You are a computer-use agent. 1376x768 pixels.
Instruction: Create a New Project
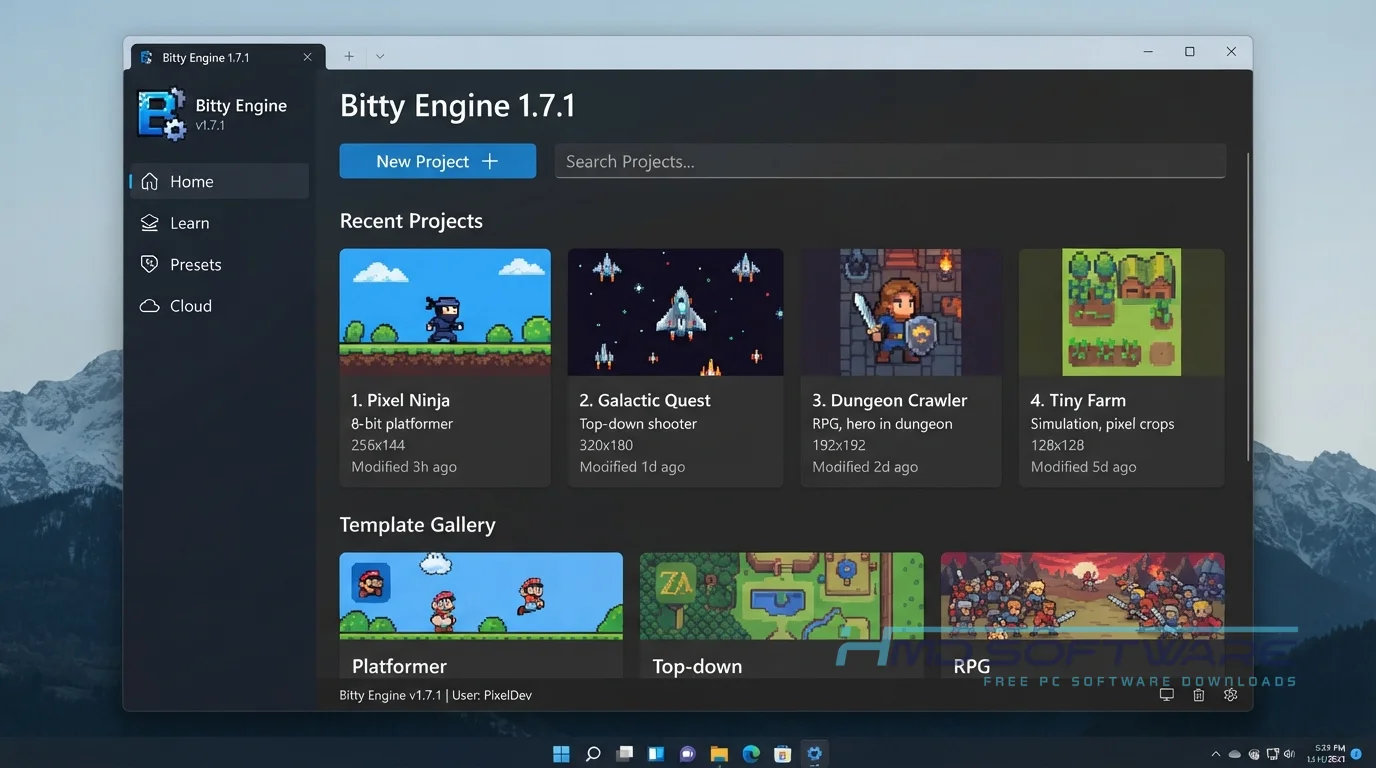(438, 161)
